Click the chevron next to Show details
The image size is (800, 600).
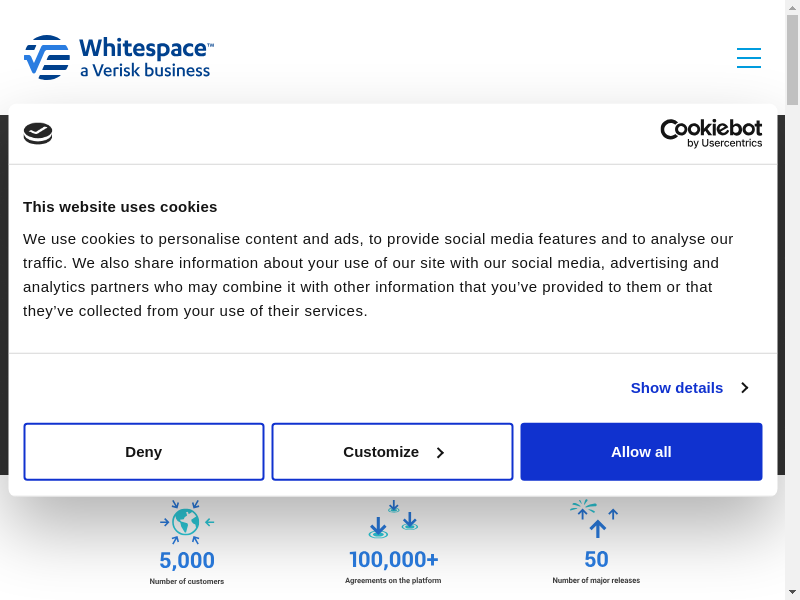(744, 387)
